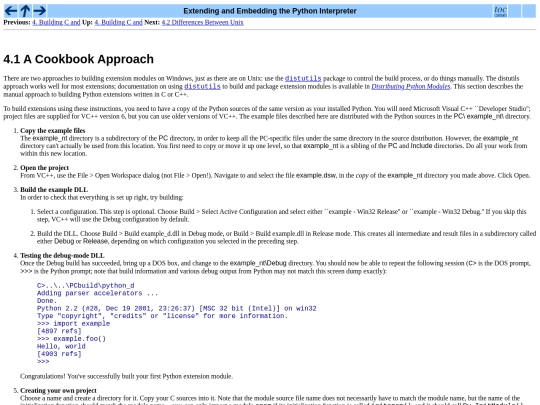Viewport: 540px width, 405px height.
Task: Click the 'Testing the debug-mode DLL' step heading
Action: pos(62,256)
